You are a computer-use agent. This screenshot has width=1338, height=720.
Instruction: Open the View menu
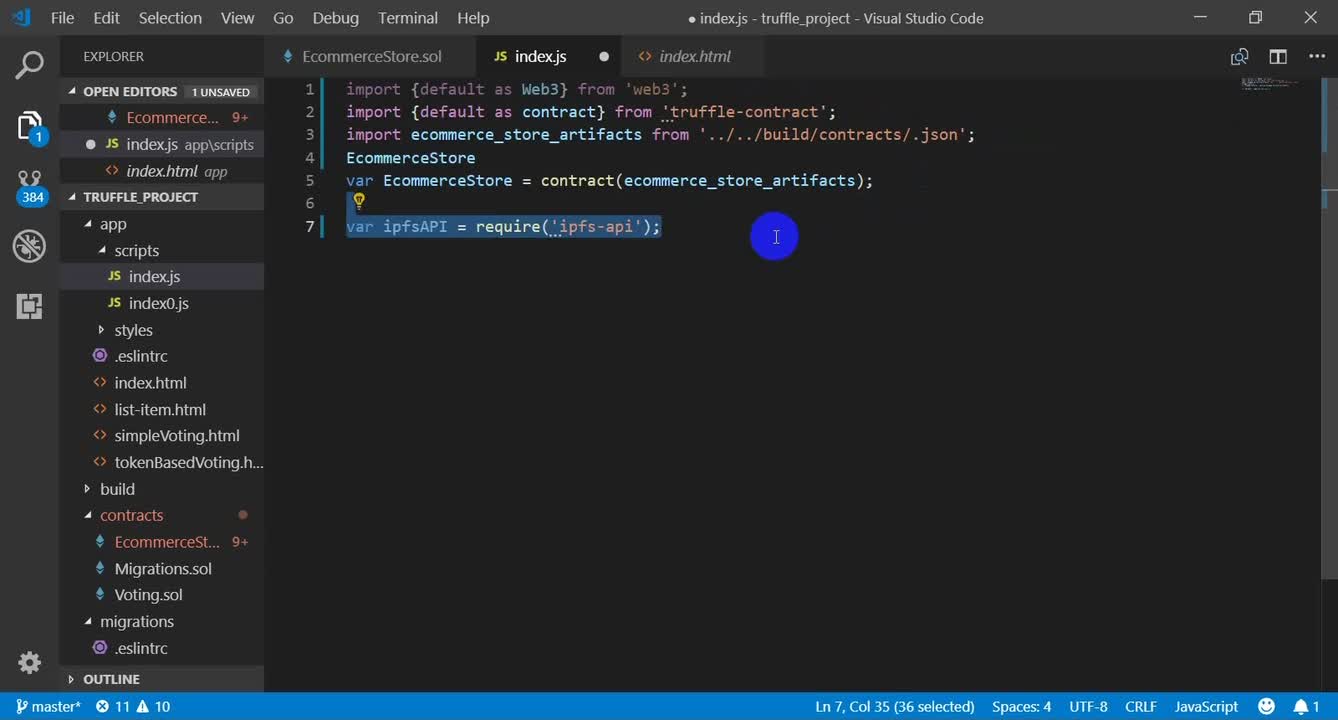coord(237,18)
